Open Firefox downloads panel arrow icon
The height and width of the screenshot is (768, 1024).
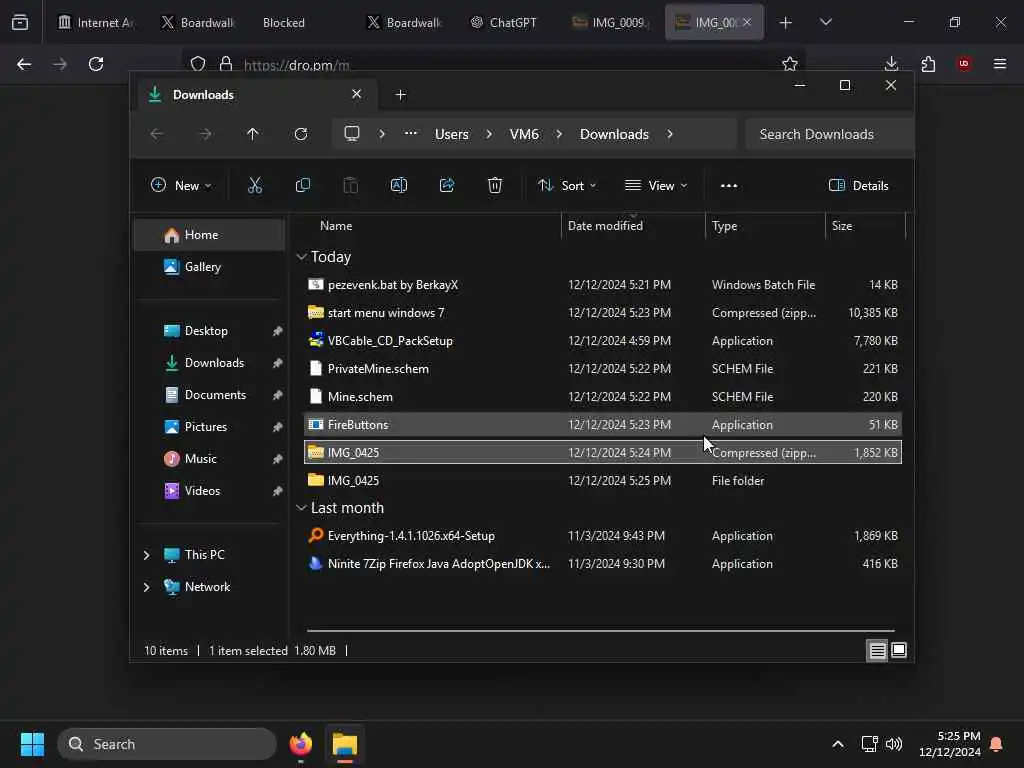click(891, 64)
